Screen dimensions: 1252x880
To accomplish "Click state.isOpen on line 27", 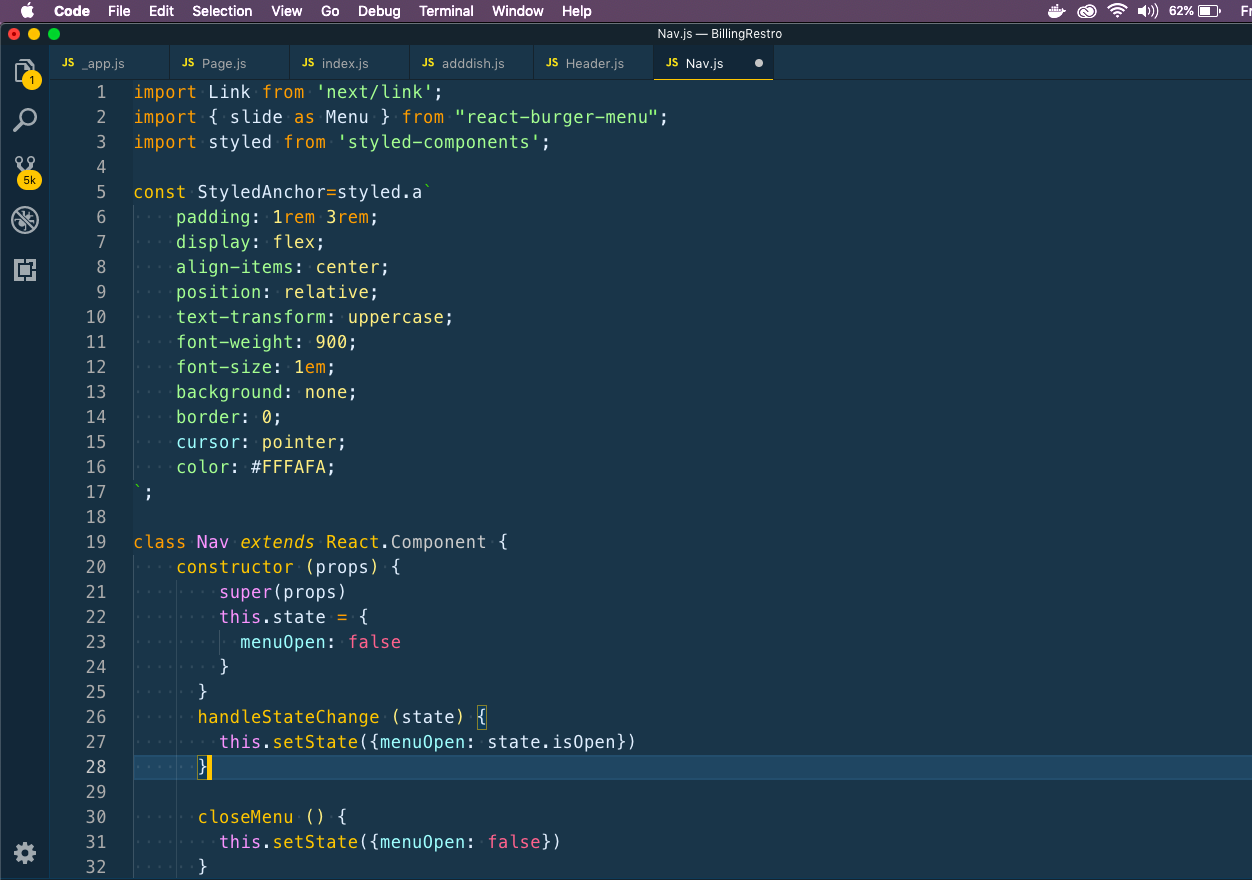I will pyautogui.click(x=551, y=742).
